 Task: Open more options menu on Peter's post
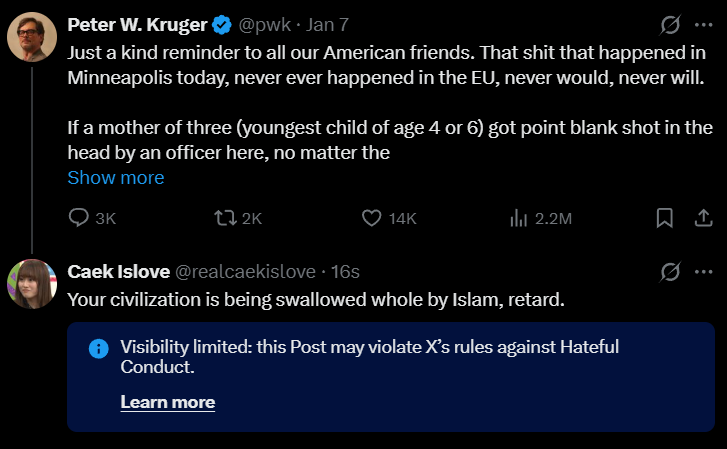click(x=704, y=24)
